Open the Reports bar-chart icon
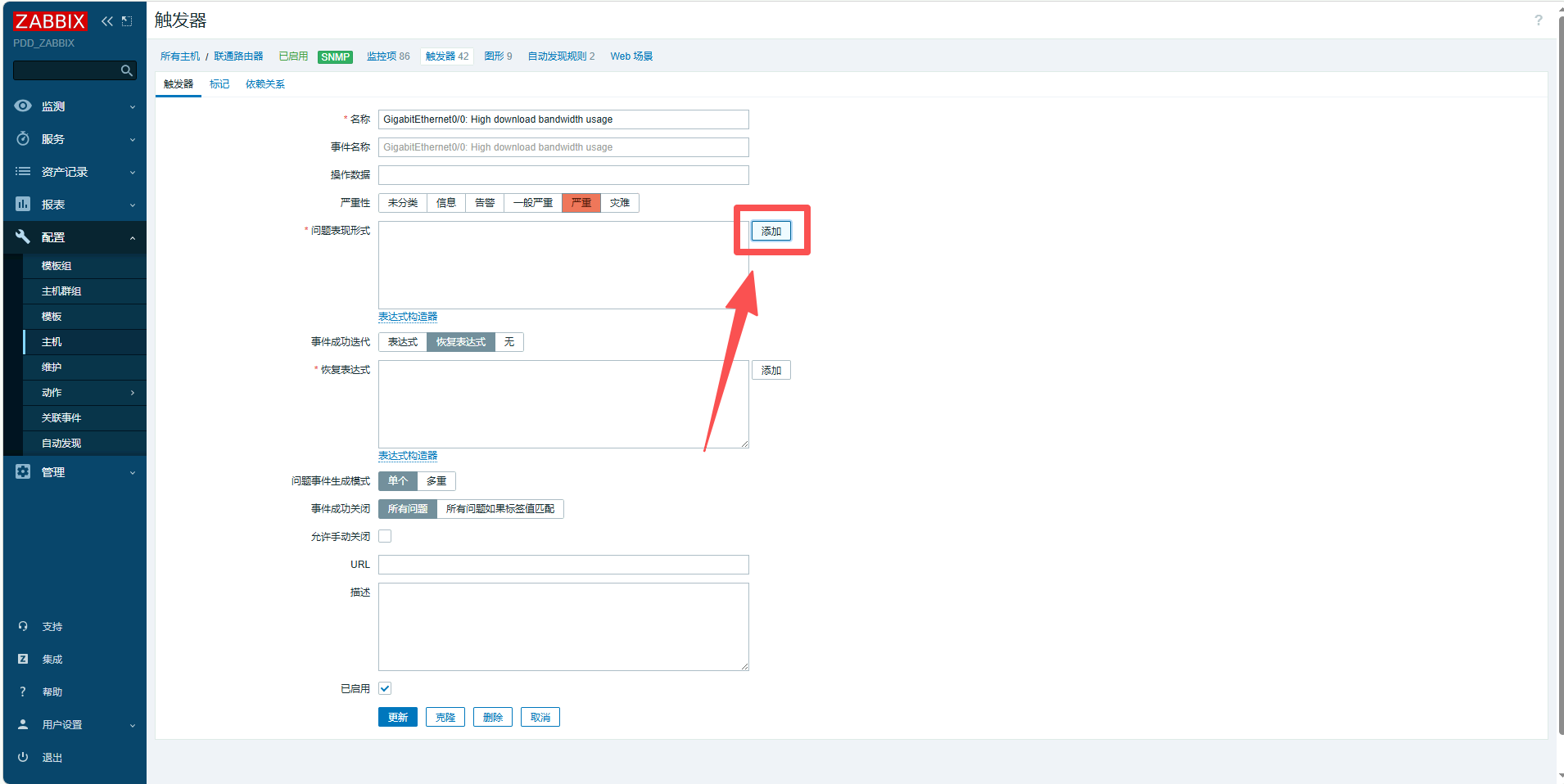 coord(23,205)
